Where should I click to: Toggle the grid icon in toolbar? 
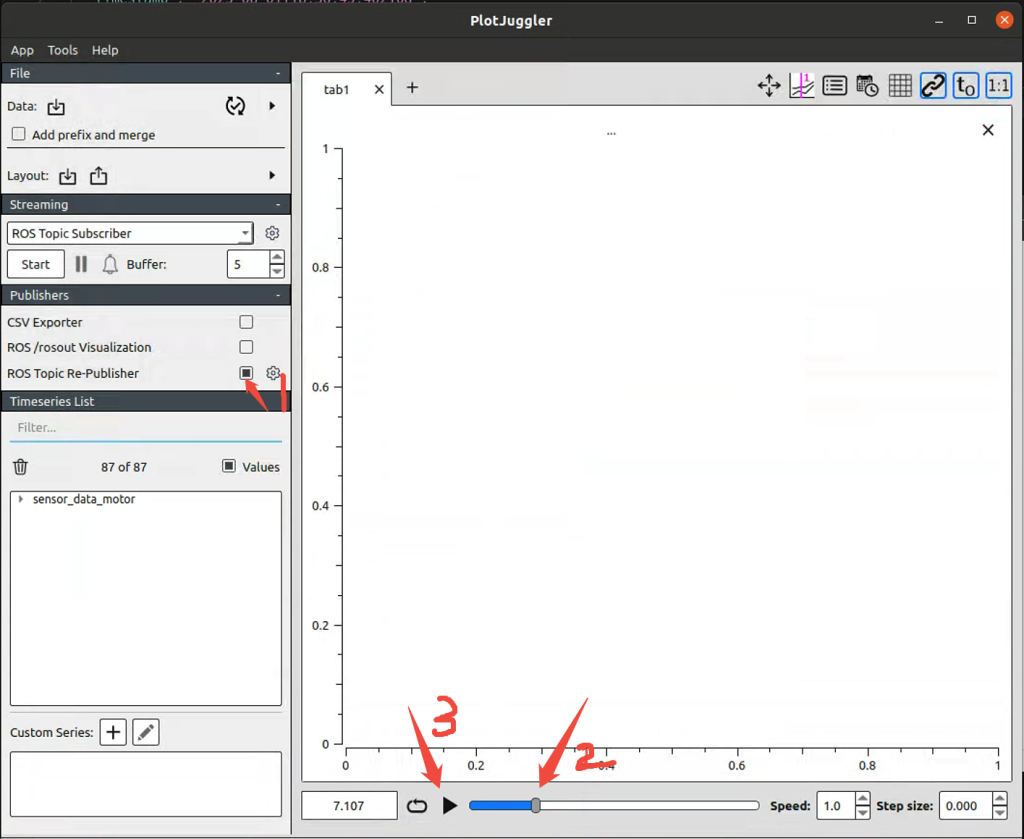(x=900, y=86)
